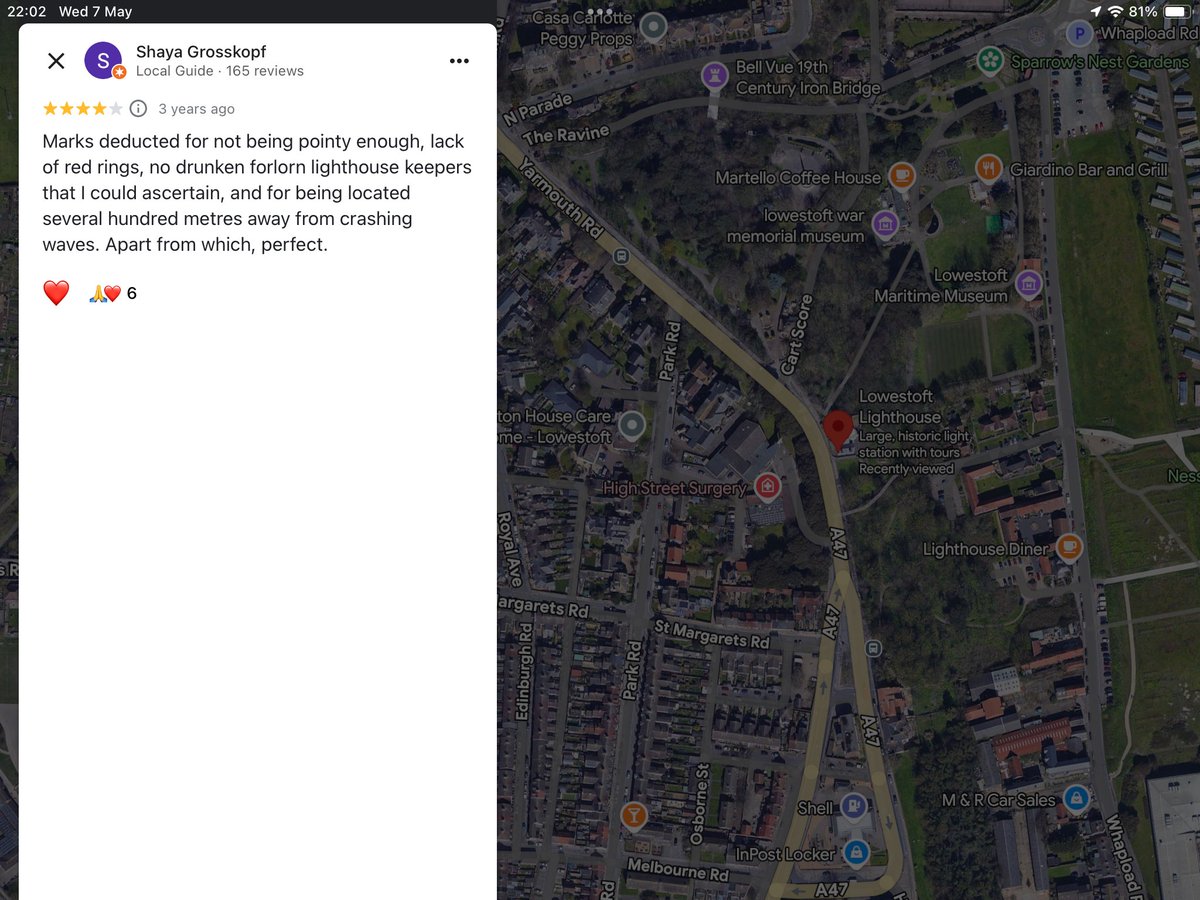The width and height of the screenshot is (1200, 900).
Task: Tap the High Street Surgery label
Action: [x=675, y=489]
